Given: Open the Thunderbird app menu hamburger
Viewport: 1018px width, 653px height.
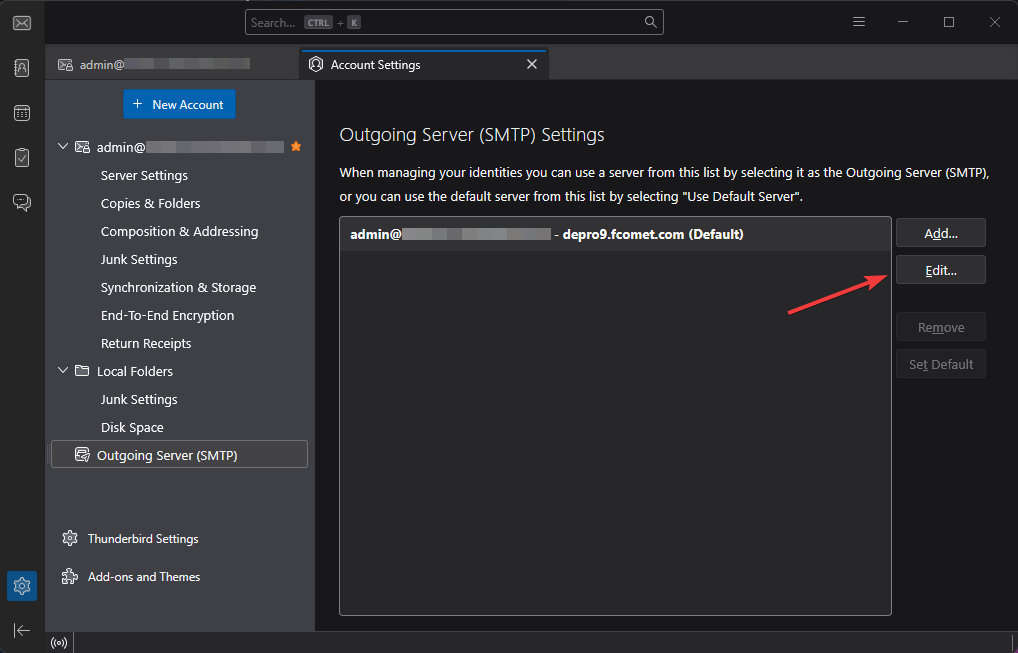Looking at the screenshot, I should point(859,22).
